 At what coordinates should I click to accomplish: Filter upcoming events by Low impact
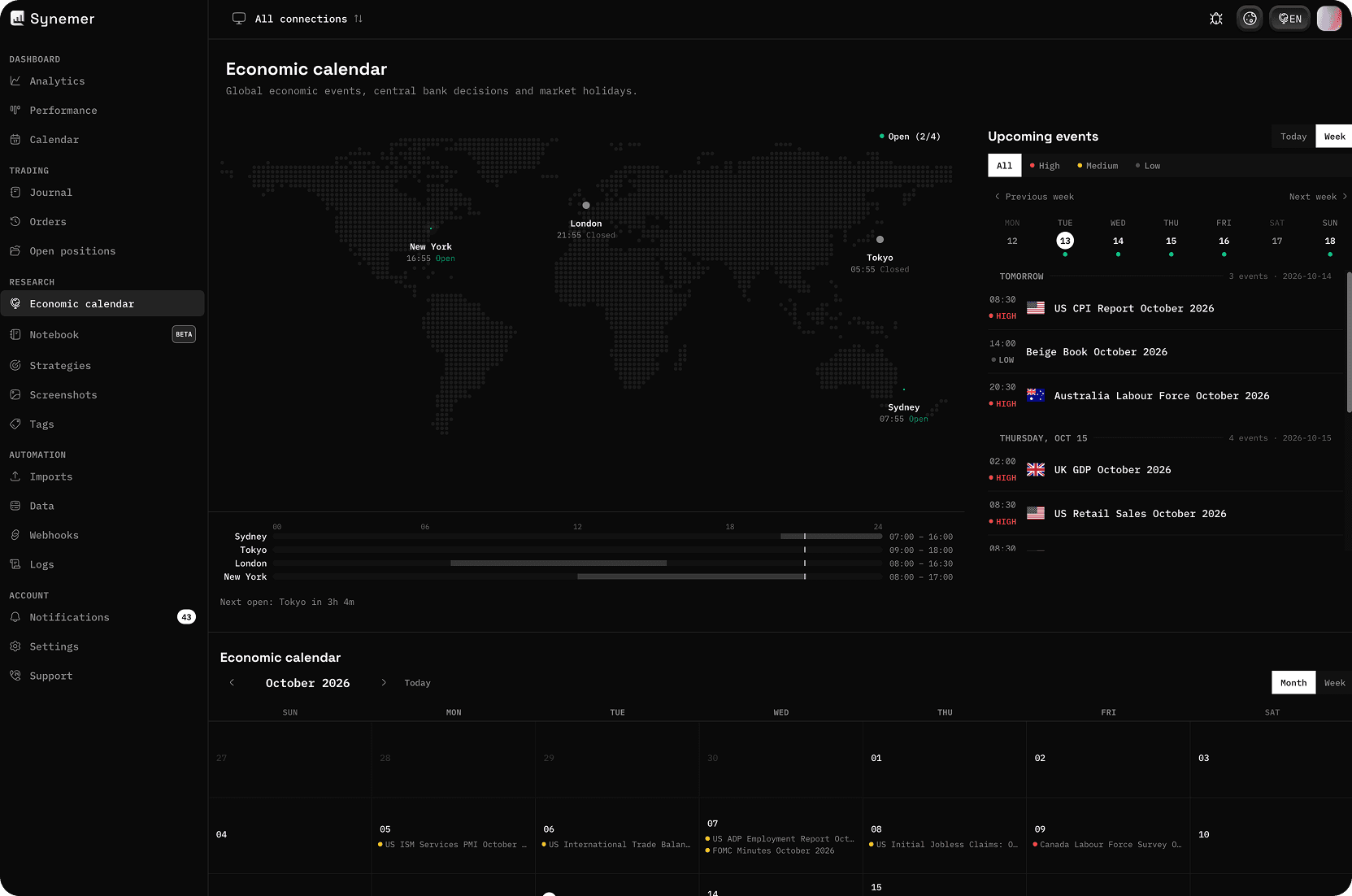pos(1148,166)
